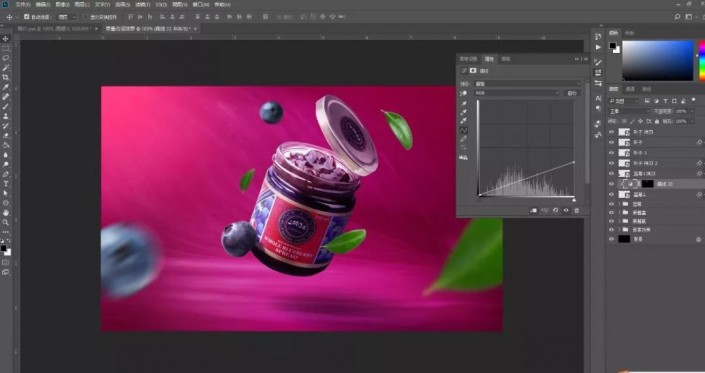Clip the Curves adjustment to layer below
The height and width of the screenshot is (373, 705).
[533, 210]
